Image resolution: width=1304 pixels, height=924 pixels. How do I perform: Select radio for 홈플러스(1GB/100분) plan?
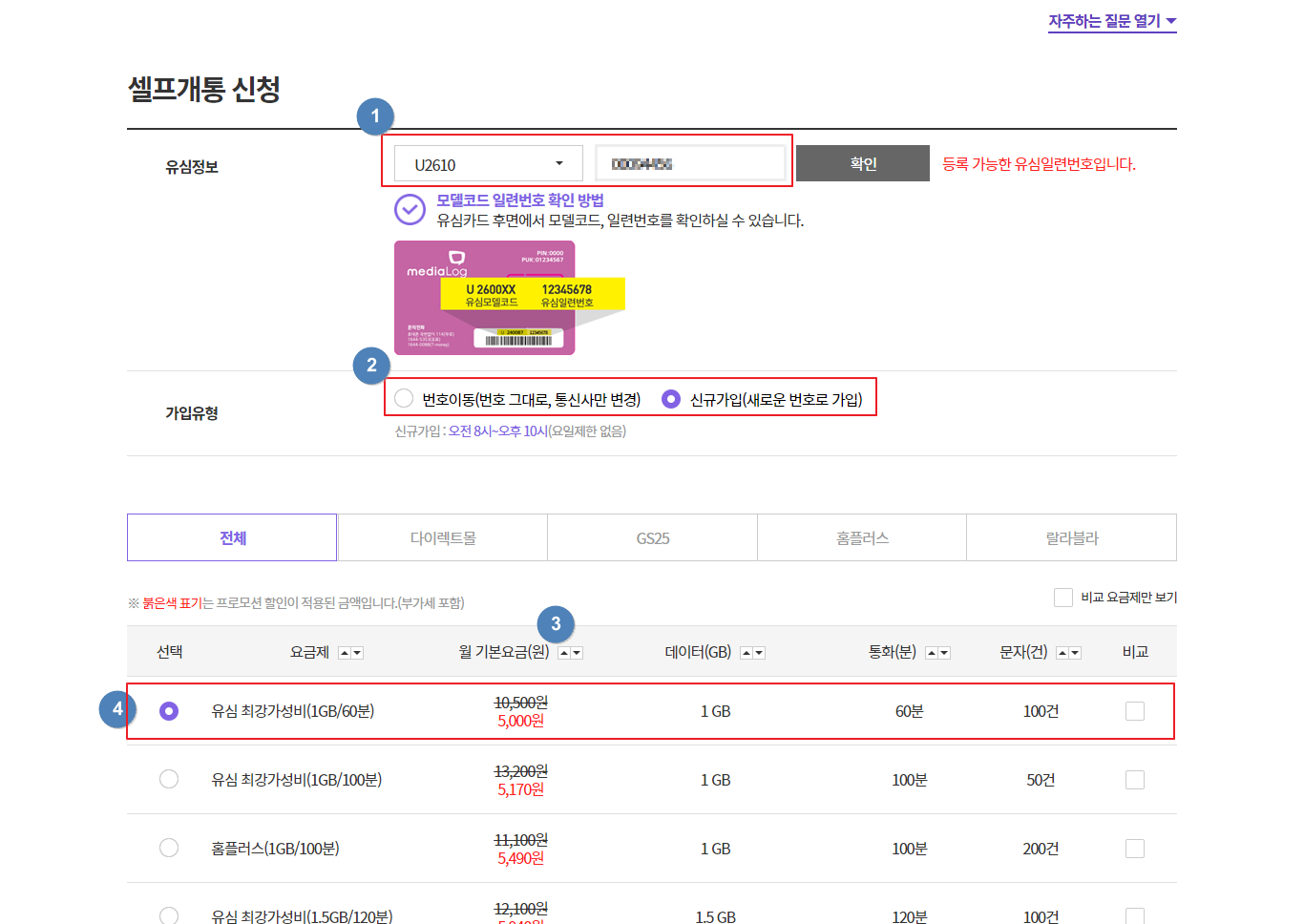[x=169, y=848]
